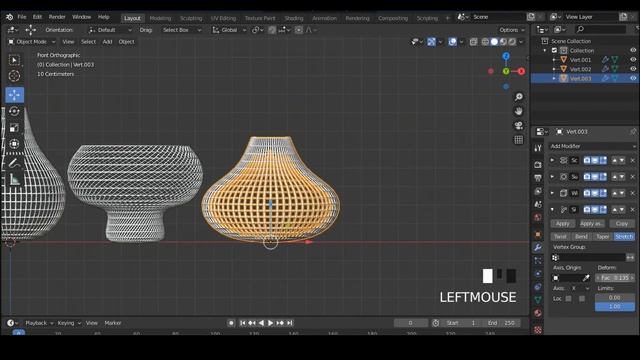Open the Active Tool properties tab

point(538,148)
